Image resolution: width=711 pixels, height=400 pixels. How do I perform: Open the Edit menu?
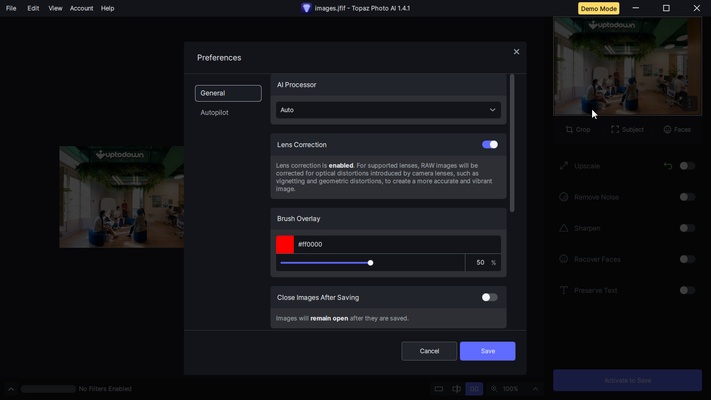(x=33, y=8)
